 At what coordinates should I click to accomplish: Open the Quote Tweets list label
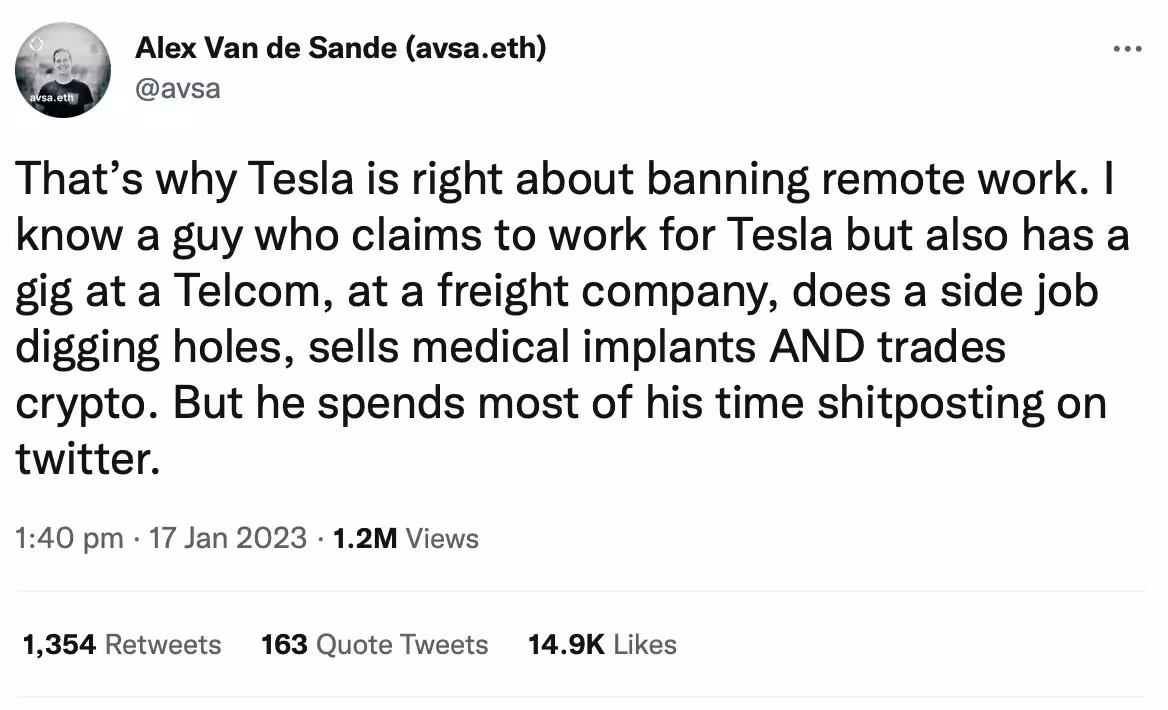click(402, 644)
